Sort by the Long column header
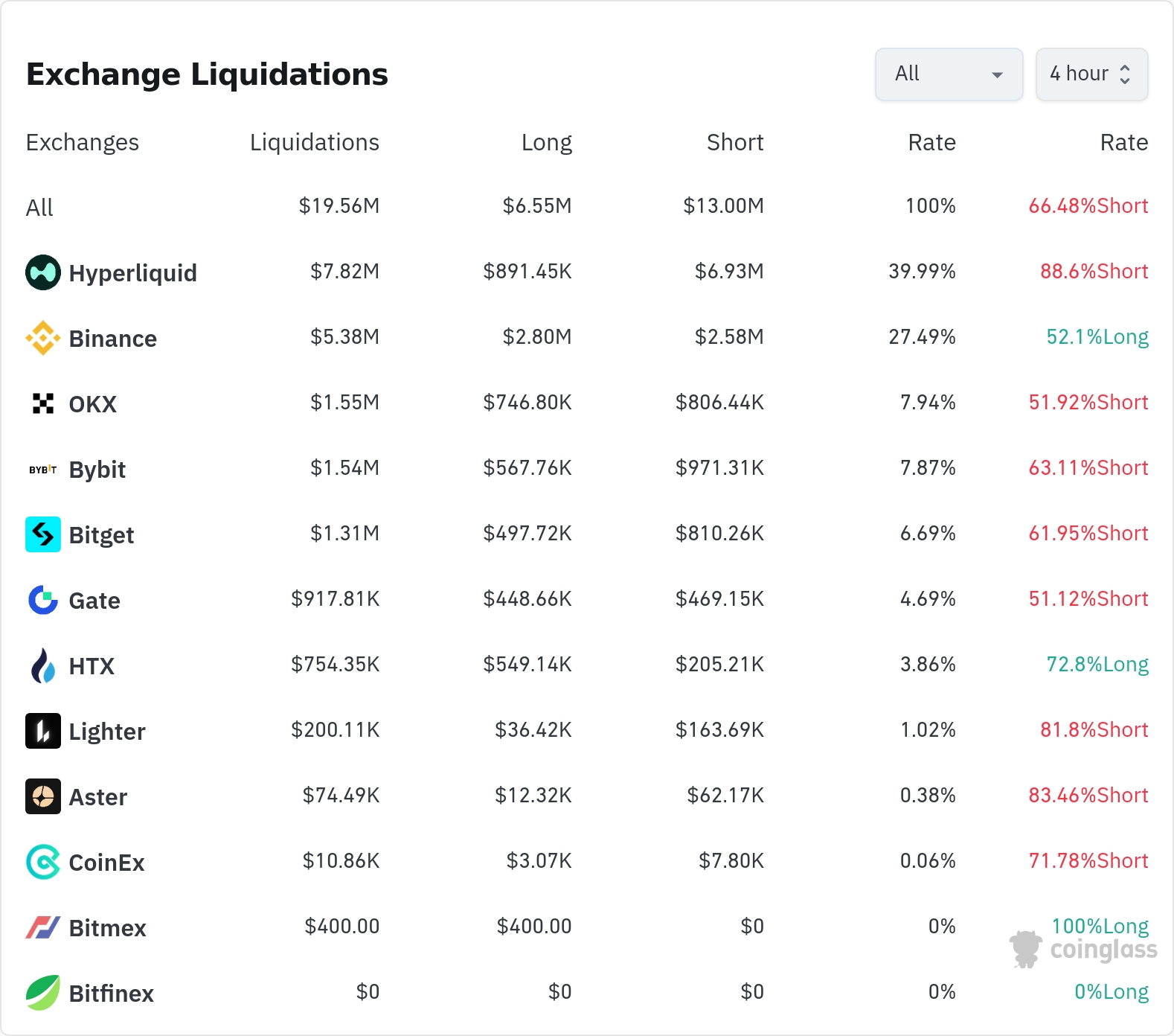Screen dimensions: 1174x1036 click(x=546, y=142)
